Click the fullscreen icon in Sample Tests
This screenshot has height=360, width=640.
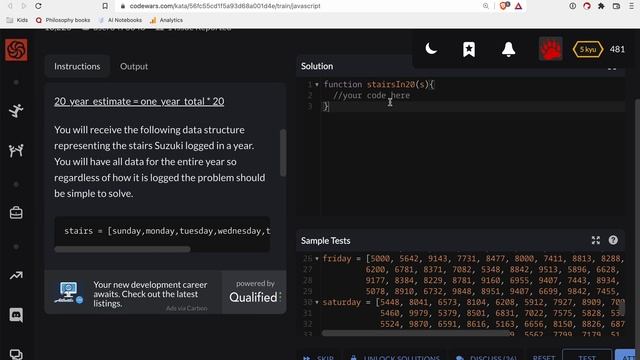point(596,240)
